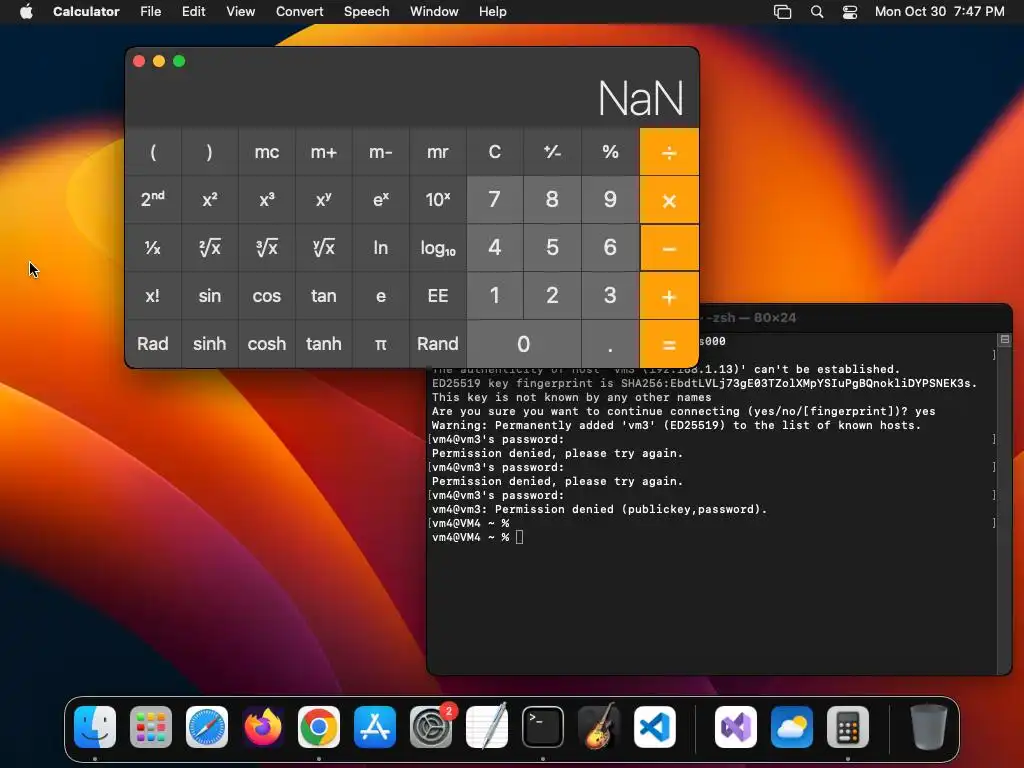Click the log10 key

(438, 248)
